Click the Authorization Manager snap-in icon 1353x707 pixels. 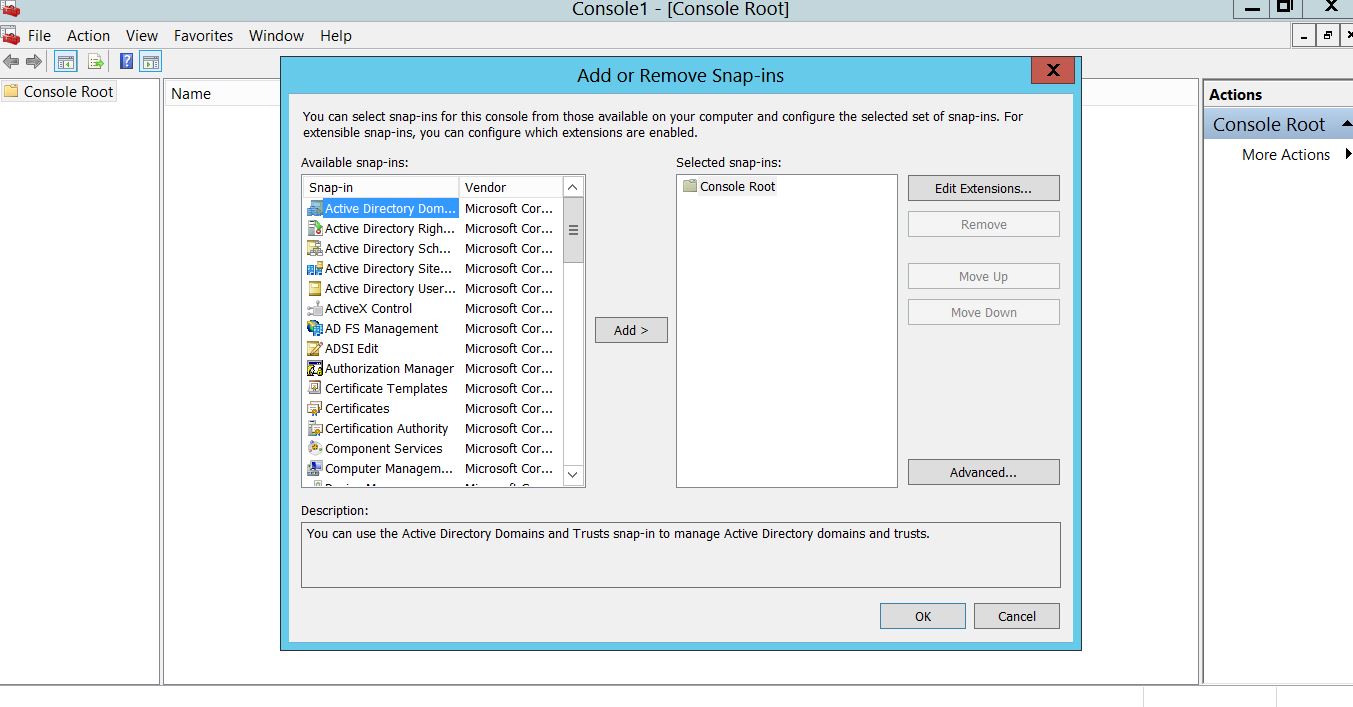point(315,368)
